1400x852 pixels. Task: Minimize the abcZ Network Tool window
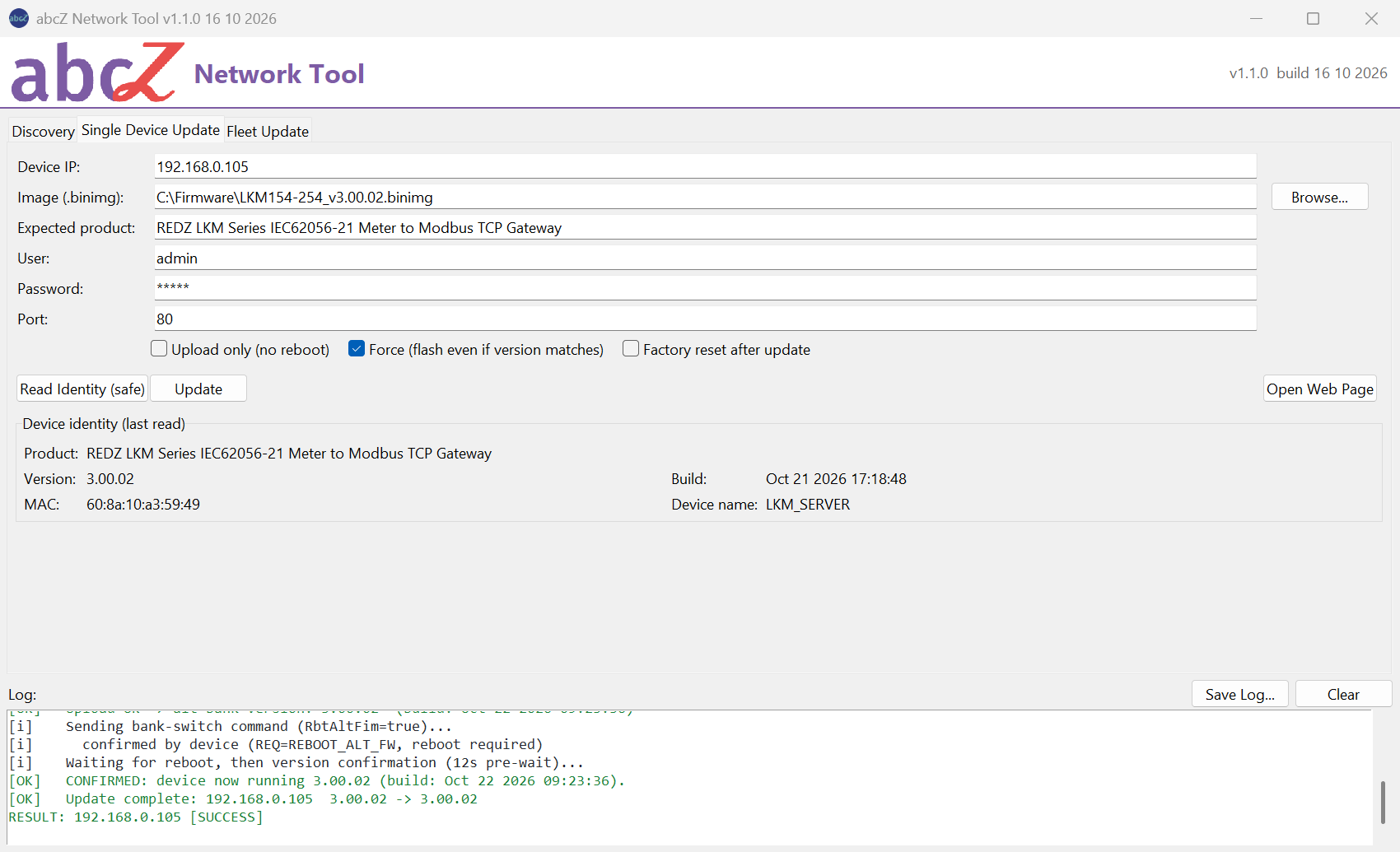tap(1256, 18)
